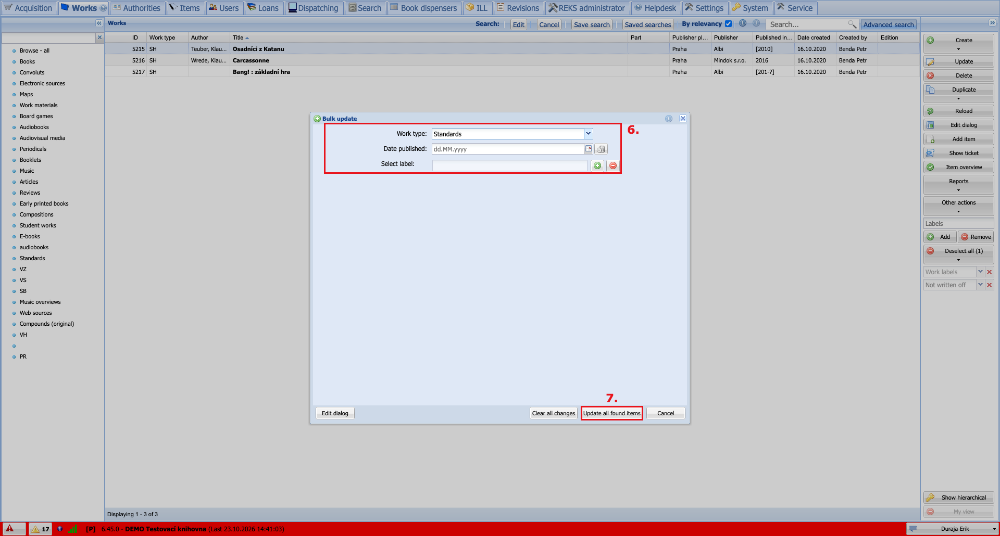Select Periodicals in category tree
The image size is (1000, 536).
(33, 149)
